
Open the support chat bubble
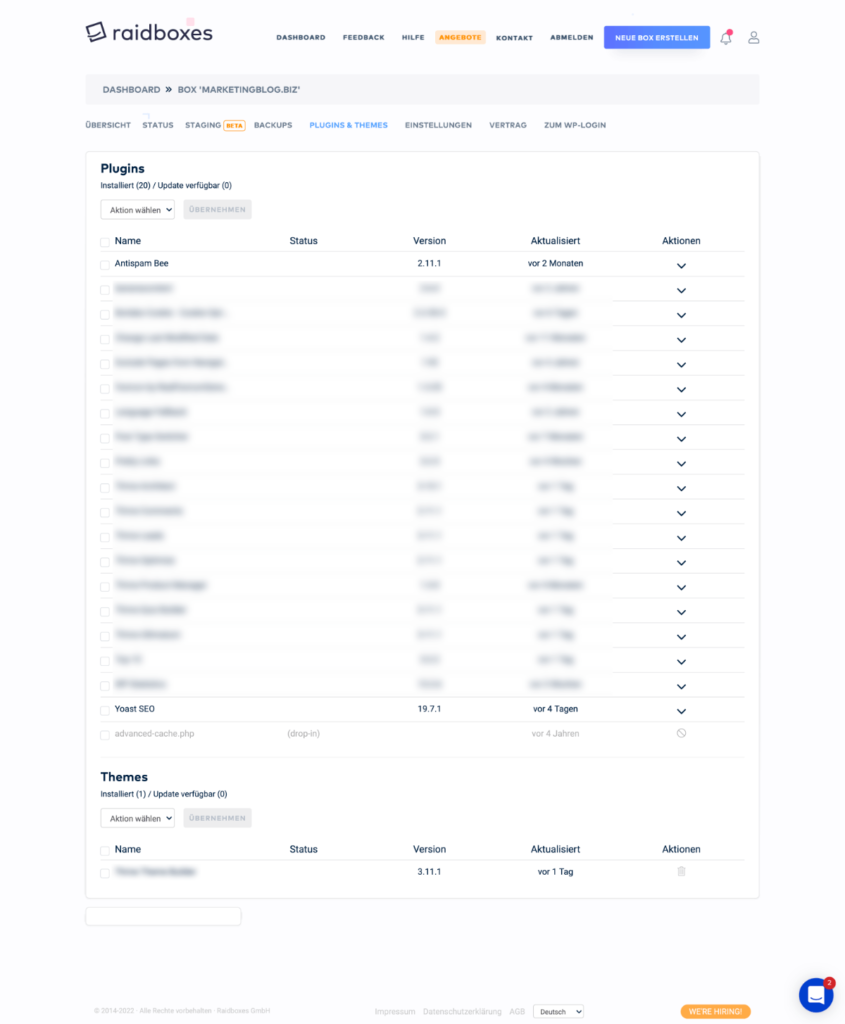[x=815, y=994]
